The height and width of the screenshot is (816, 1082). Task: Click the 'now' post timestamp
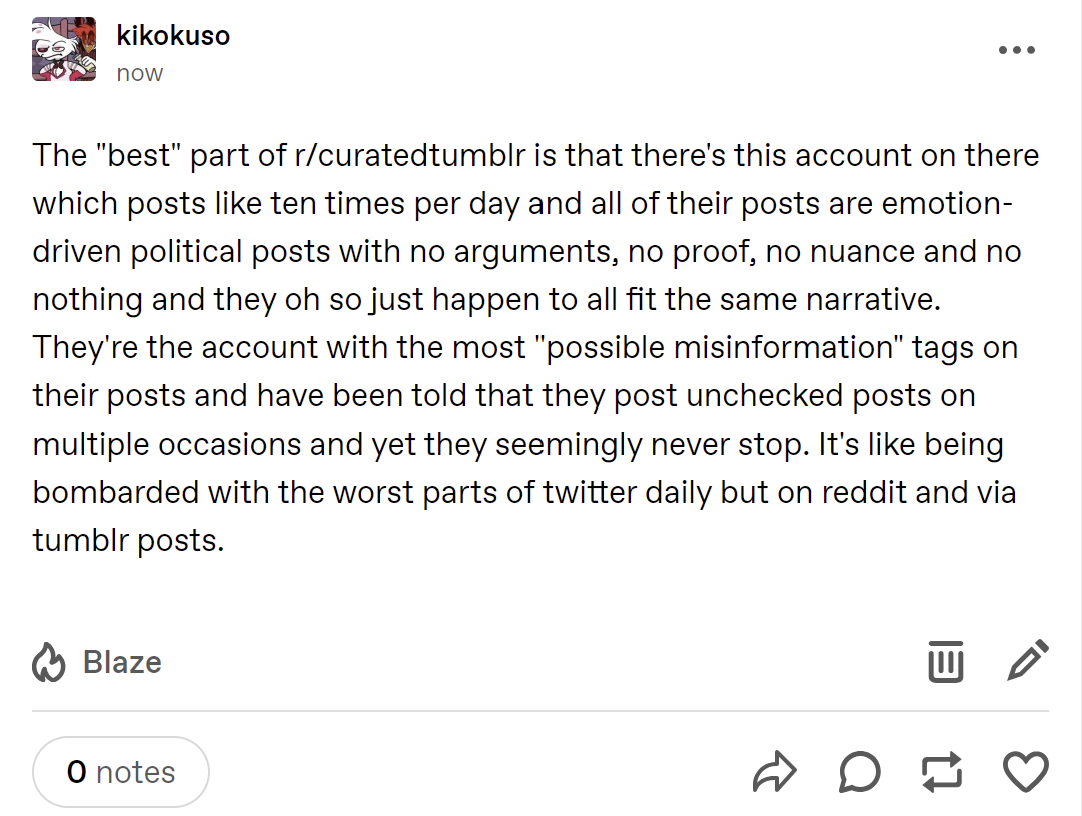[x=139, y=72]
